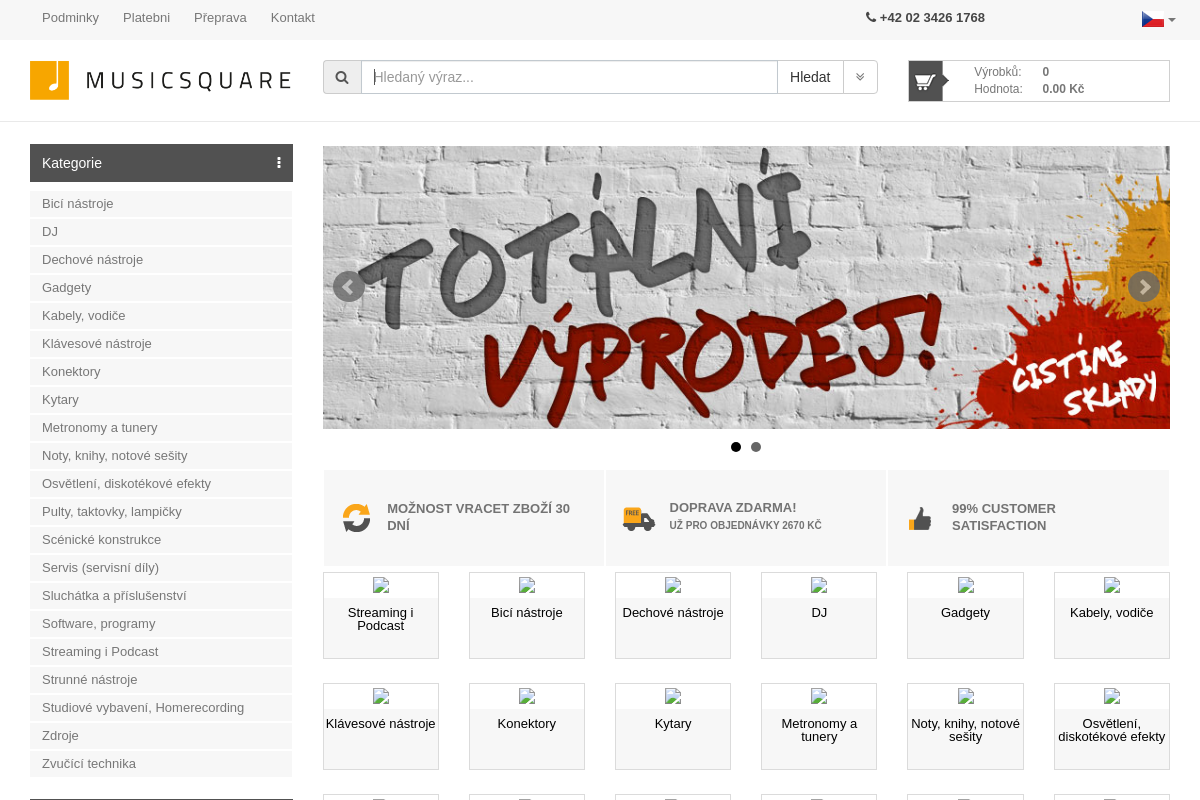
Task: Open the Kytary category in the sidebar
Action: pyautogui.click(x=60, y=399)
